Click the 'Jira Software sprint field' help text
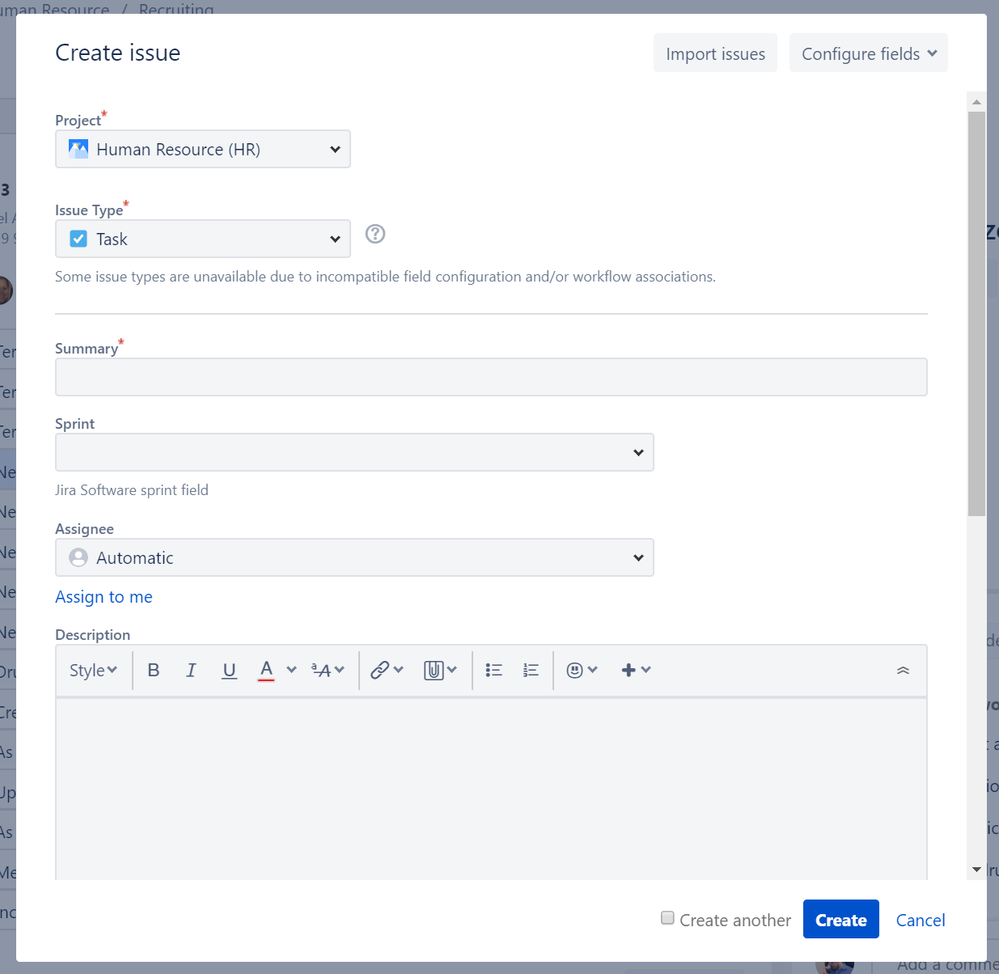 (x=132, y=490)
